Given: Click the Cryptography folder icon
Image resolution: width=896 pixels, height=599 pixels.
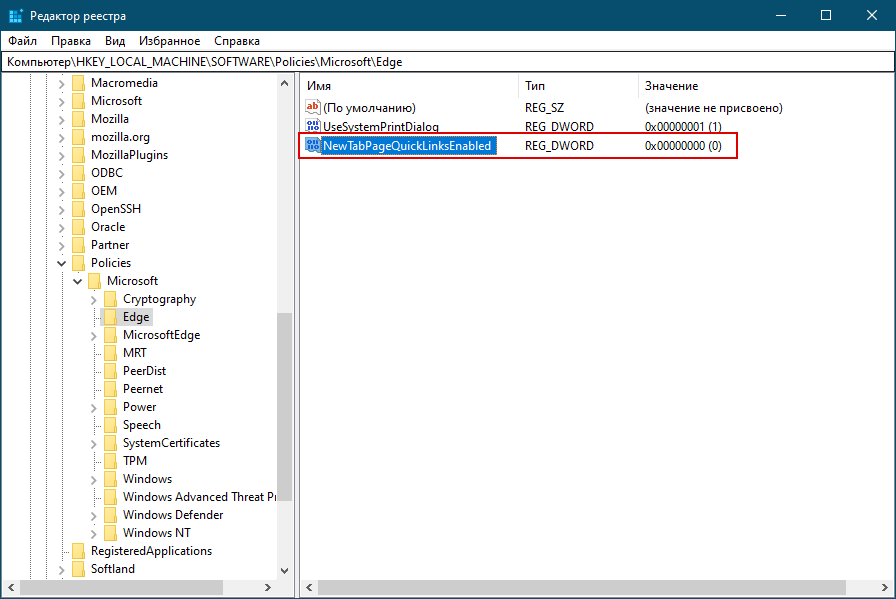Looking at the screenshot, I should coord(110,299).
